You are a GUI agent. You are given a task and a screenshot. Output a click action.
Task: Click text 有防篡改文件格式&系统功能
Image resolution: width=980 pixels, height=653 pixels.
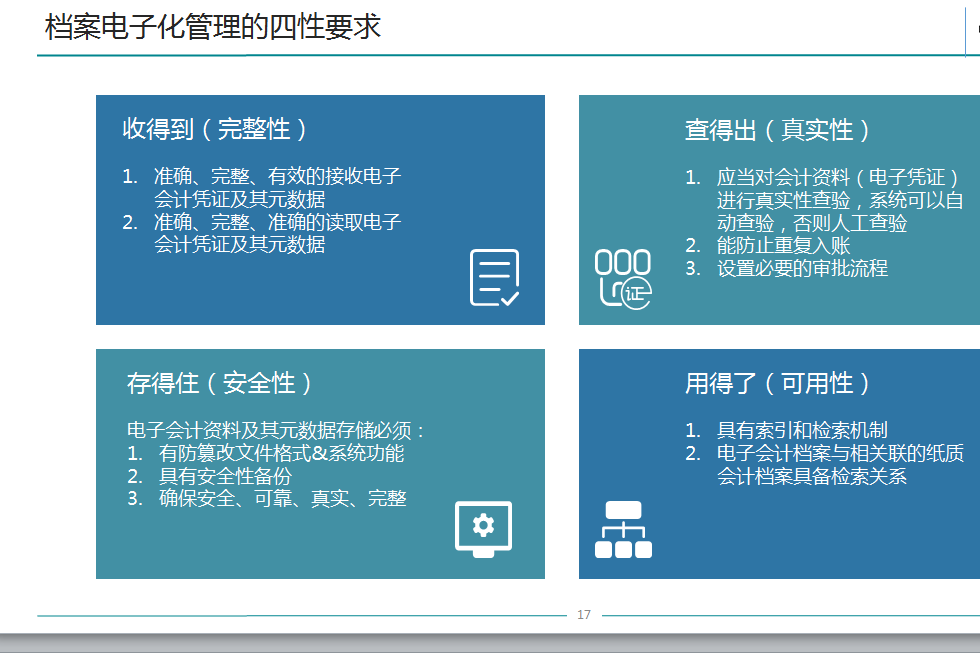281,453
